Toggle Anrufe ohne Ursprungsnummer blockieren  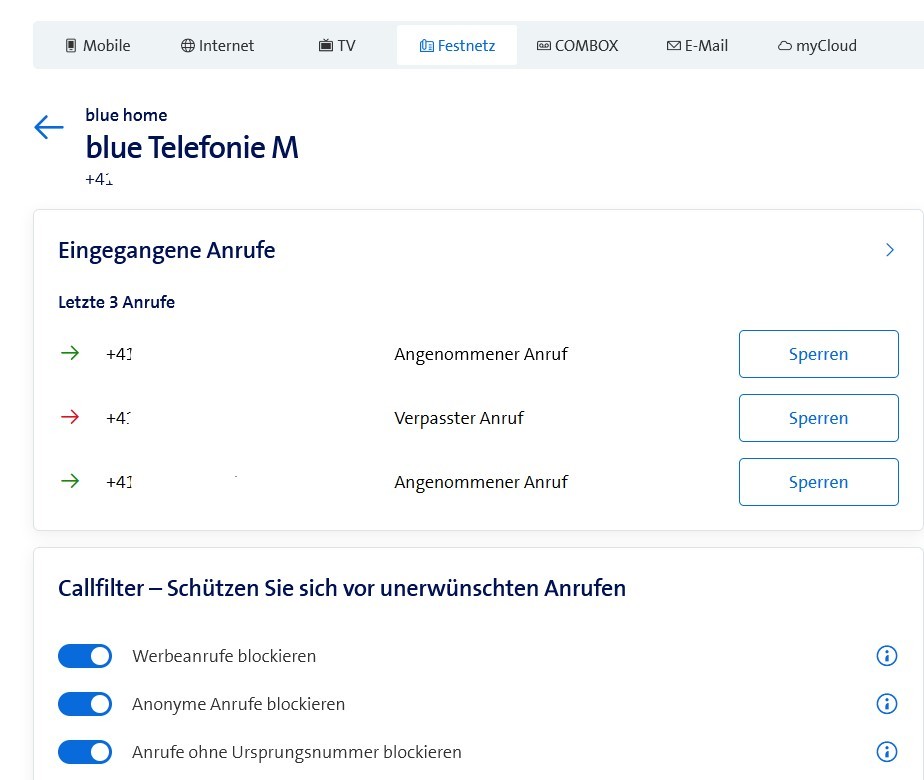85,752
